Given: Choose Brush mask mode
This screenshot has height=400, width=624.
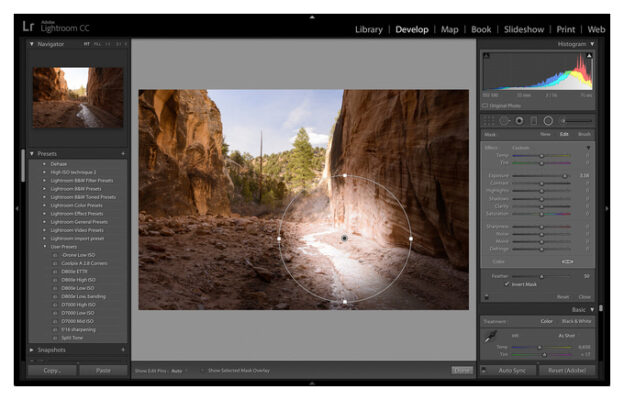Looking at the screenshot, I should click(x=584, y=134).
